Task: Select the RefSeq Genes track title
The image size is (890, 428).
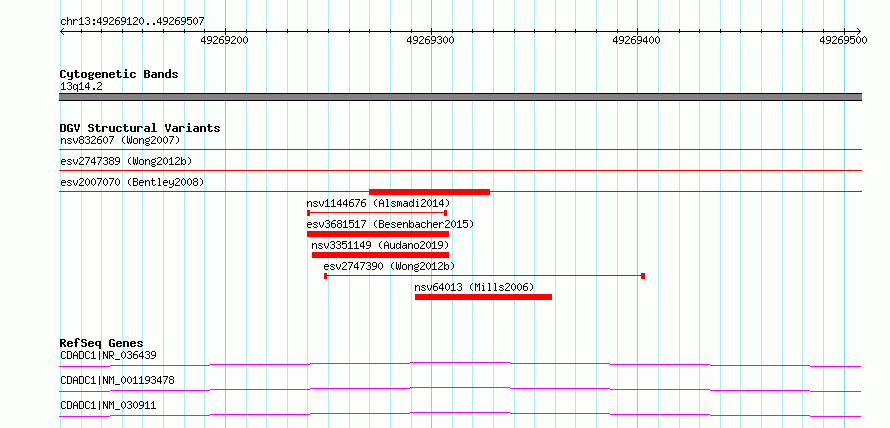Action: (102, 343)
